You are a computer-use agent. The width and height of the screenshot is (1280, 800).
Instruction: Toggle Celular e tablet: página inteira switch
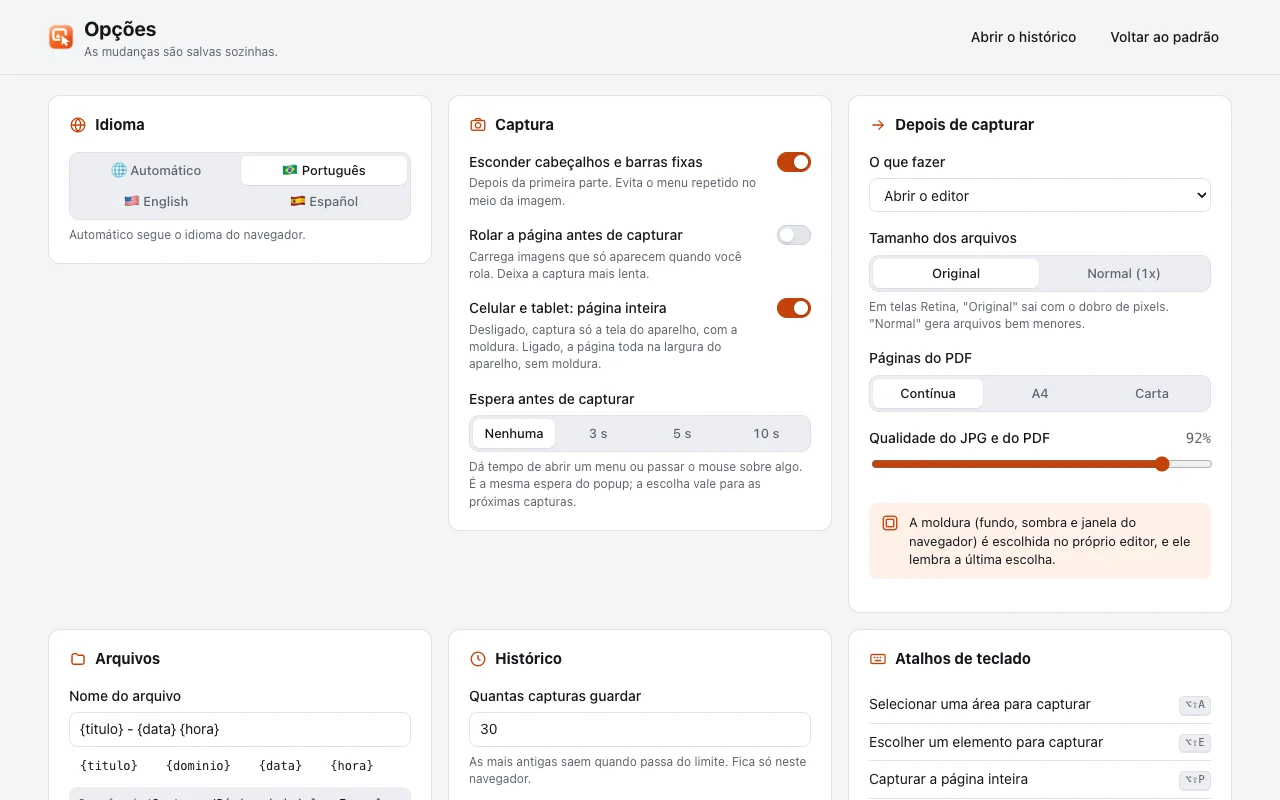794,308
